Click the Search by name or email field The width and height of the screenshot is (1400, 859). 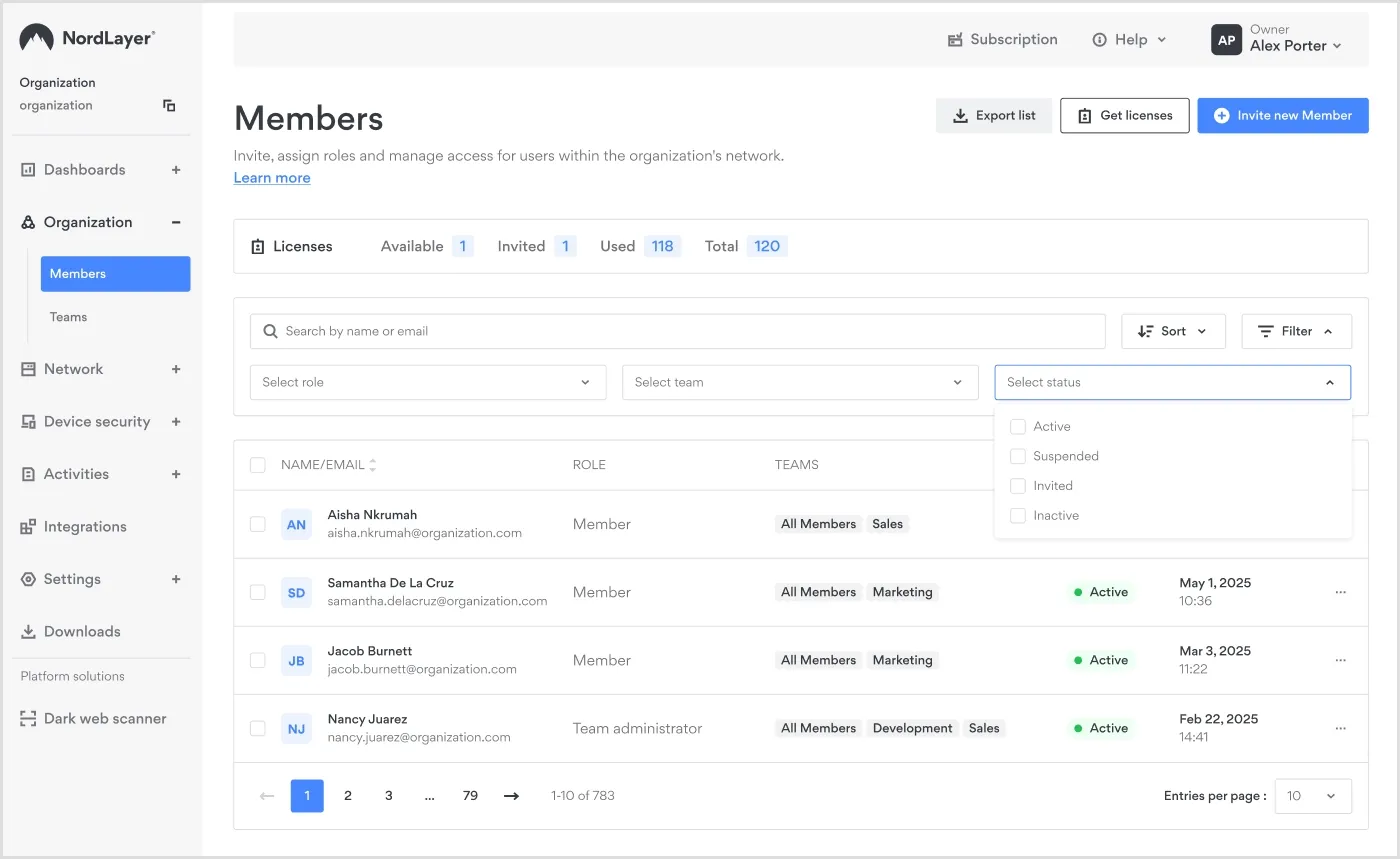(677, 331)
